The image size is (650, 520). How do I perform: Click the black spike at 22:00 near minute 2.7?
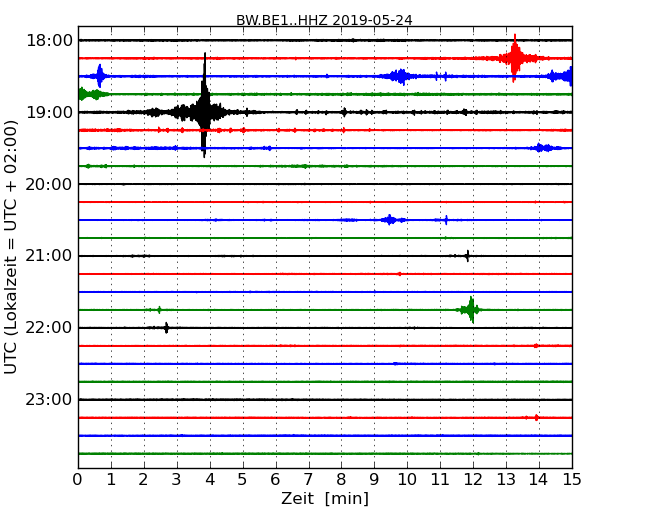click(x=166, y=328)
